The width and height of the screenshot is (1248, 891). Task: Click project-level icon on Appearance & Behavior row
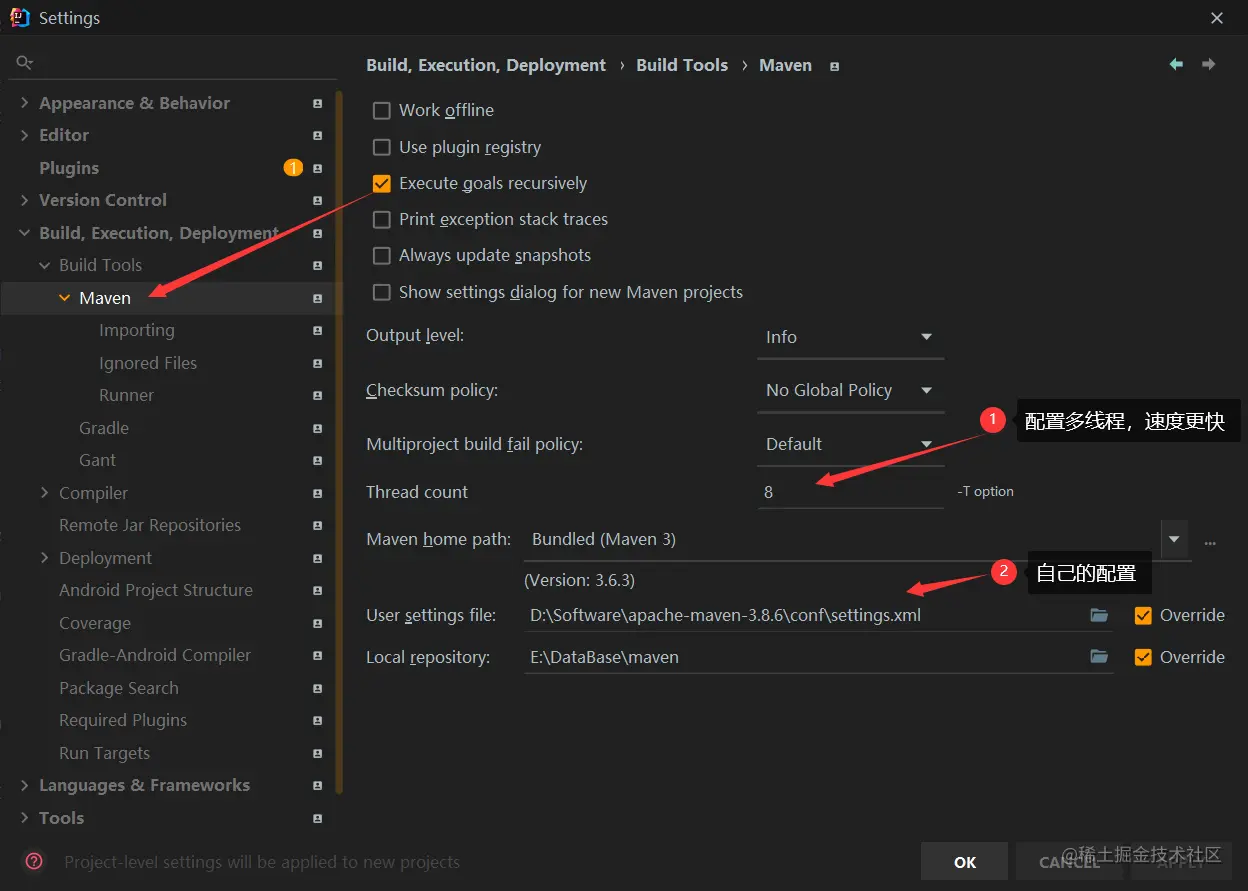[x=317, y=103]
